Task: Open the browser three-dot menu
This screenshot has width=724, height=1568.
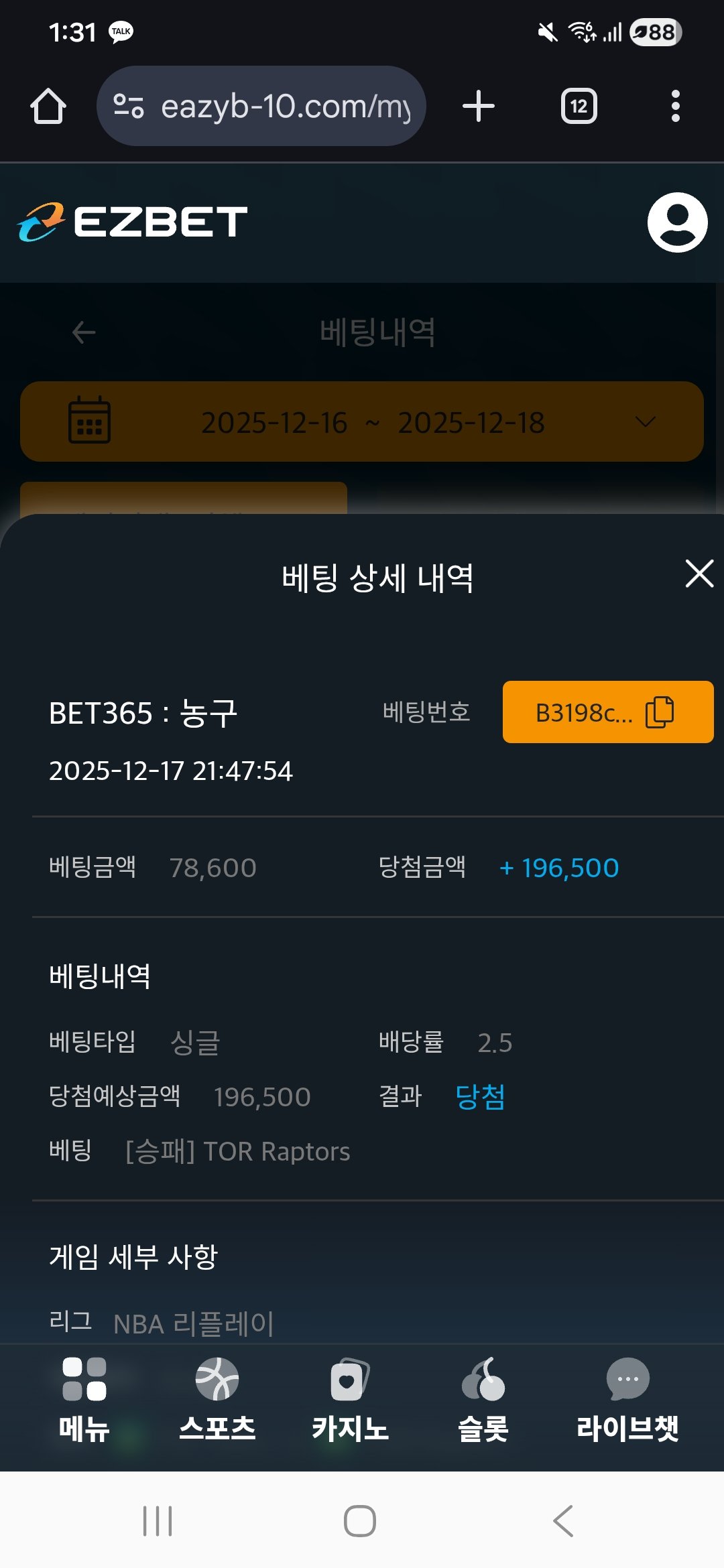Action: click(675, 106)
